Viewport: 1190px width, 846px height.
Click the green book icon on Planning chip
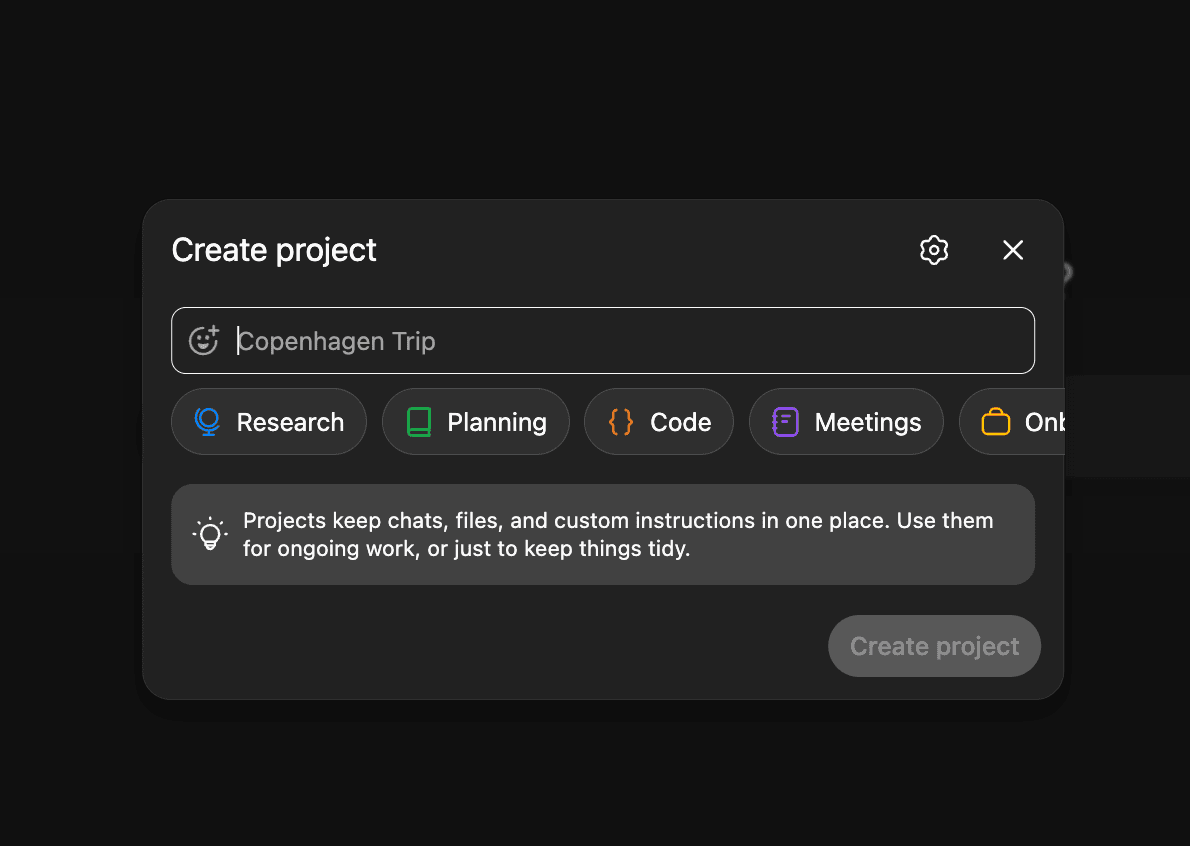417,421
